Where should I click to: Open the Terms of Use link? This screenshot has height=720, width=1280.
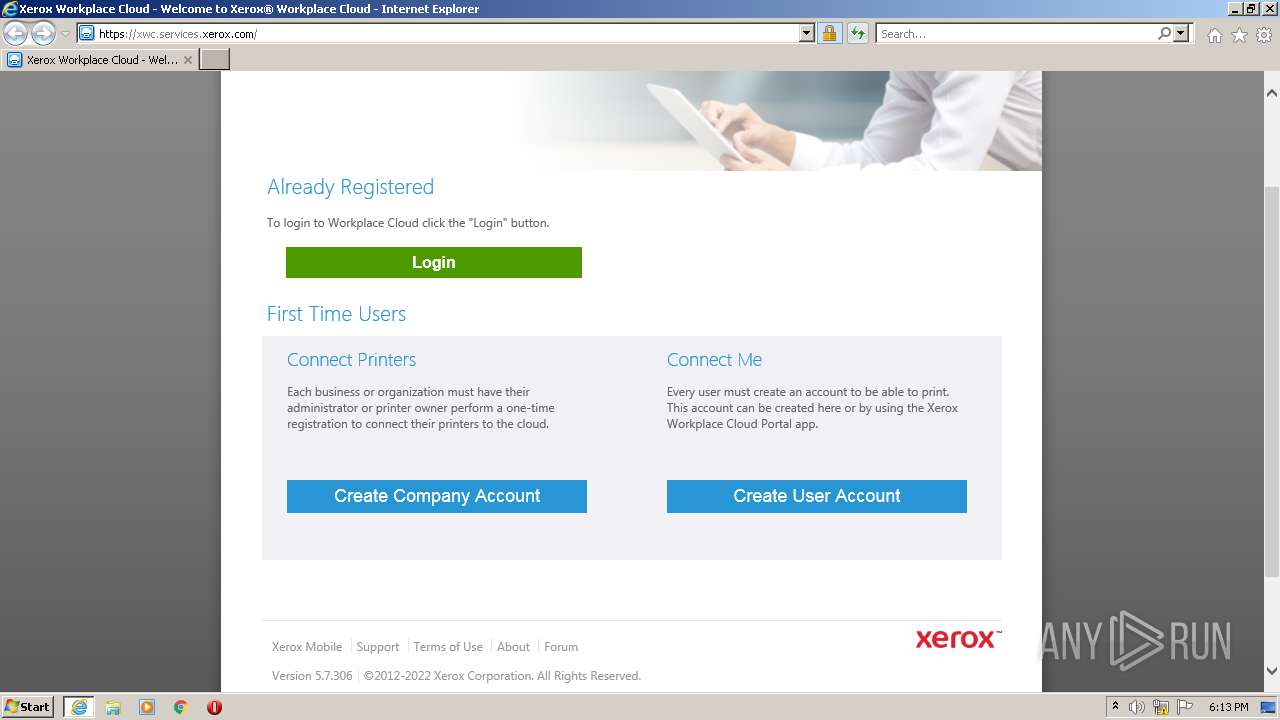[448, 647]
